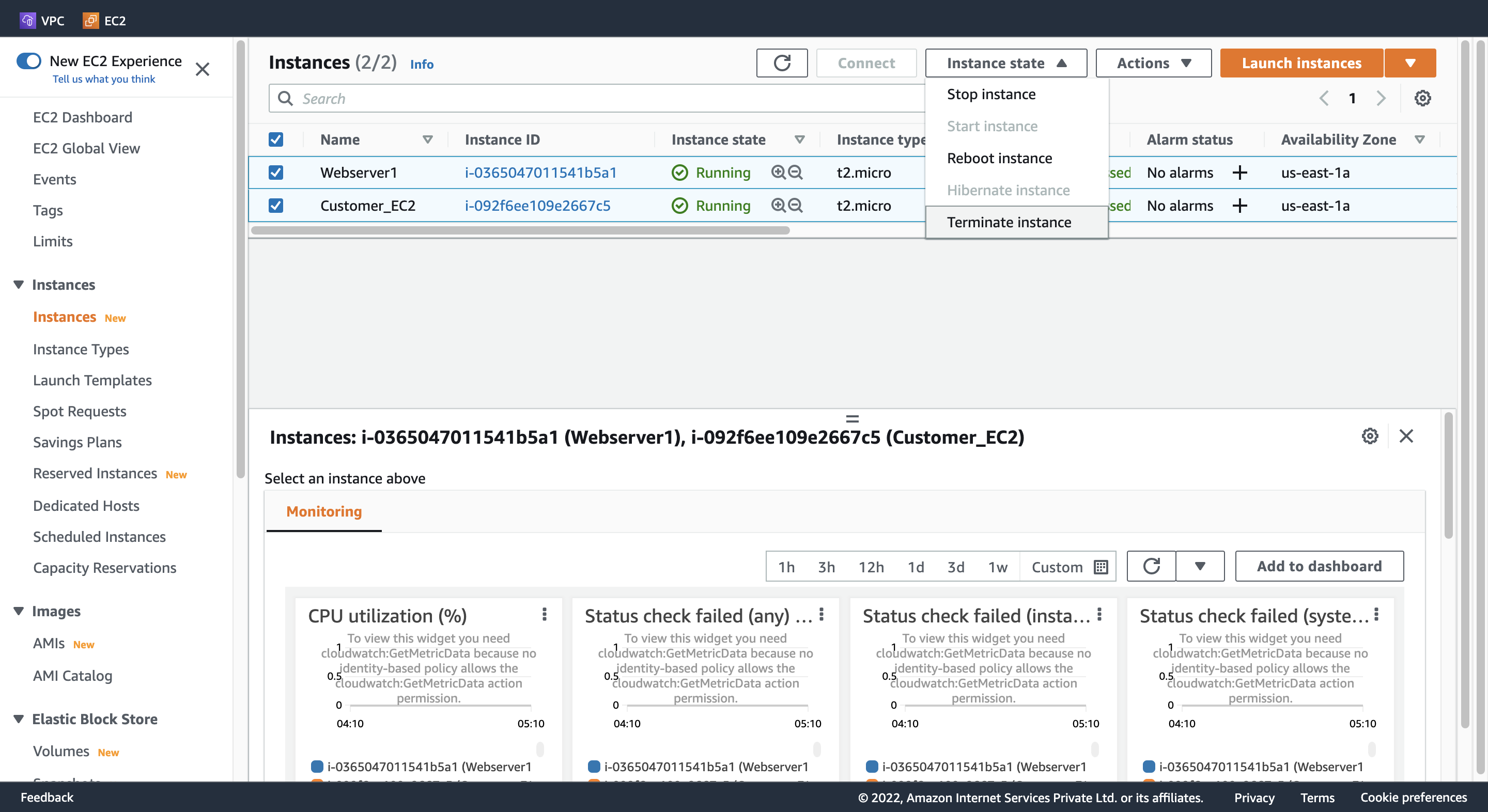Go to previous page arrow
The image size is (1488, 812).
[x=1324, y=98]
